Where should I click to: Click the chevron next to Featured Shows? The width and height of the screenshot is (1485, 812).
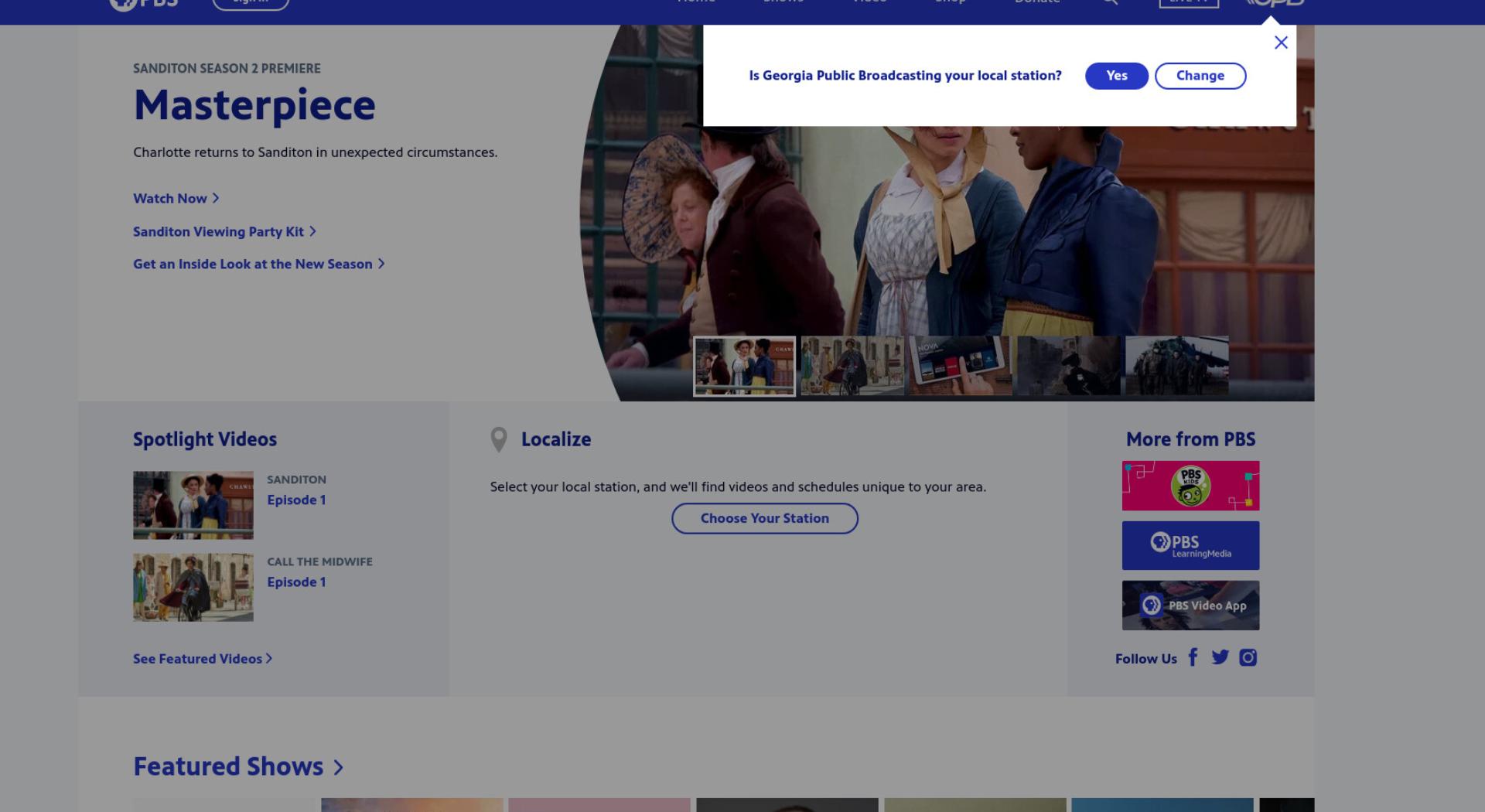point(338,767)
